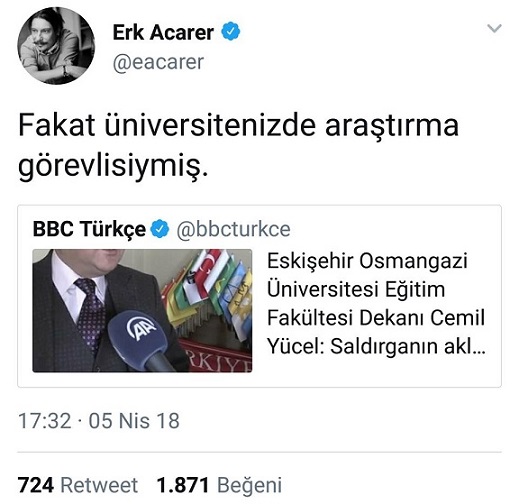Click the Turkish flag in the preview image
Screen dimensions: 519x504
(x=210, y=270)
